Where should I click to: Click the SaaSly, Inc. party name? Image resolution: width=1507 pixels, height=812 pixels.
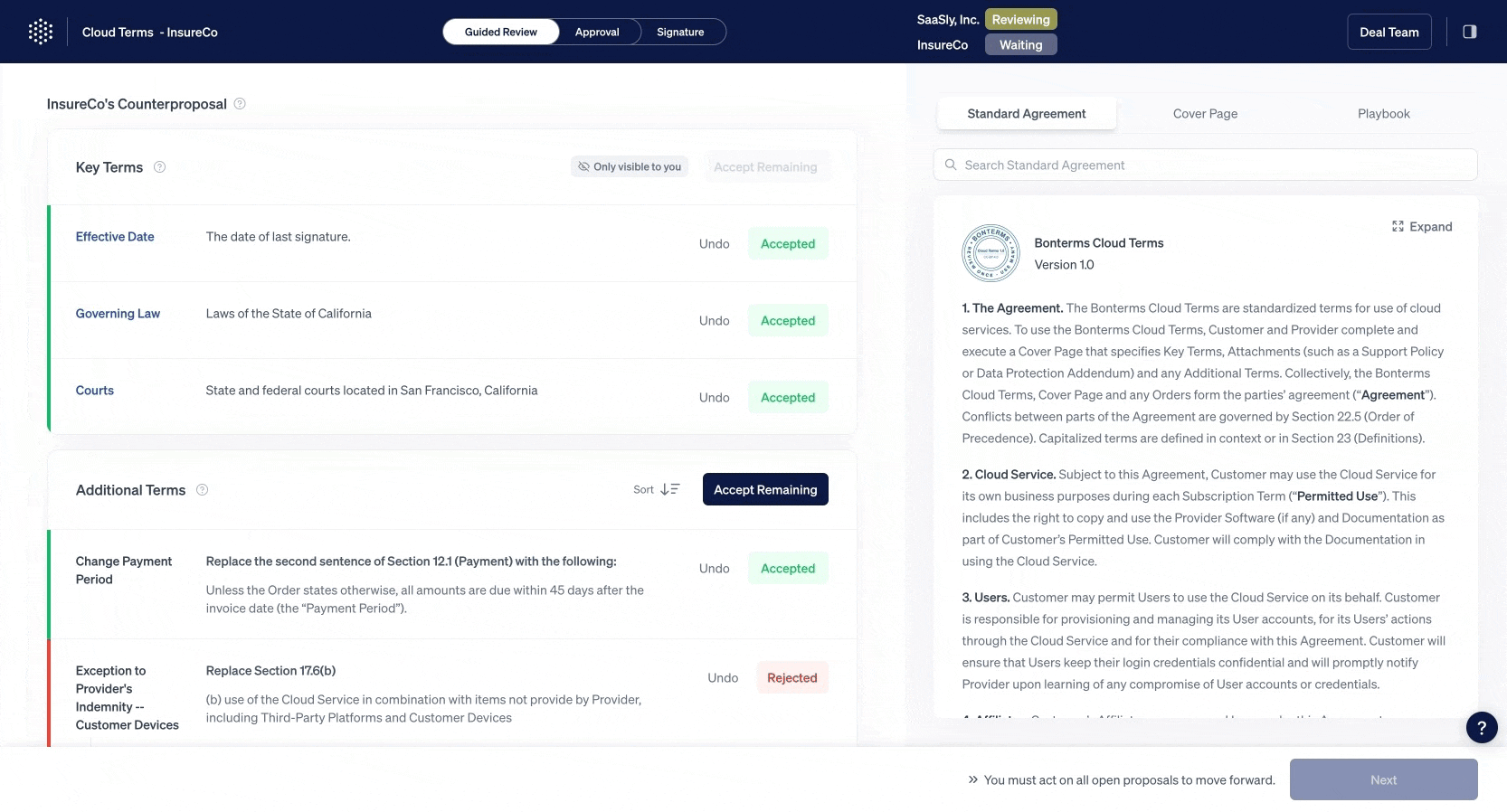tap(948, 20)
